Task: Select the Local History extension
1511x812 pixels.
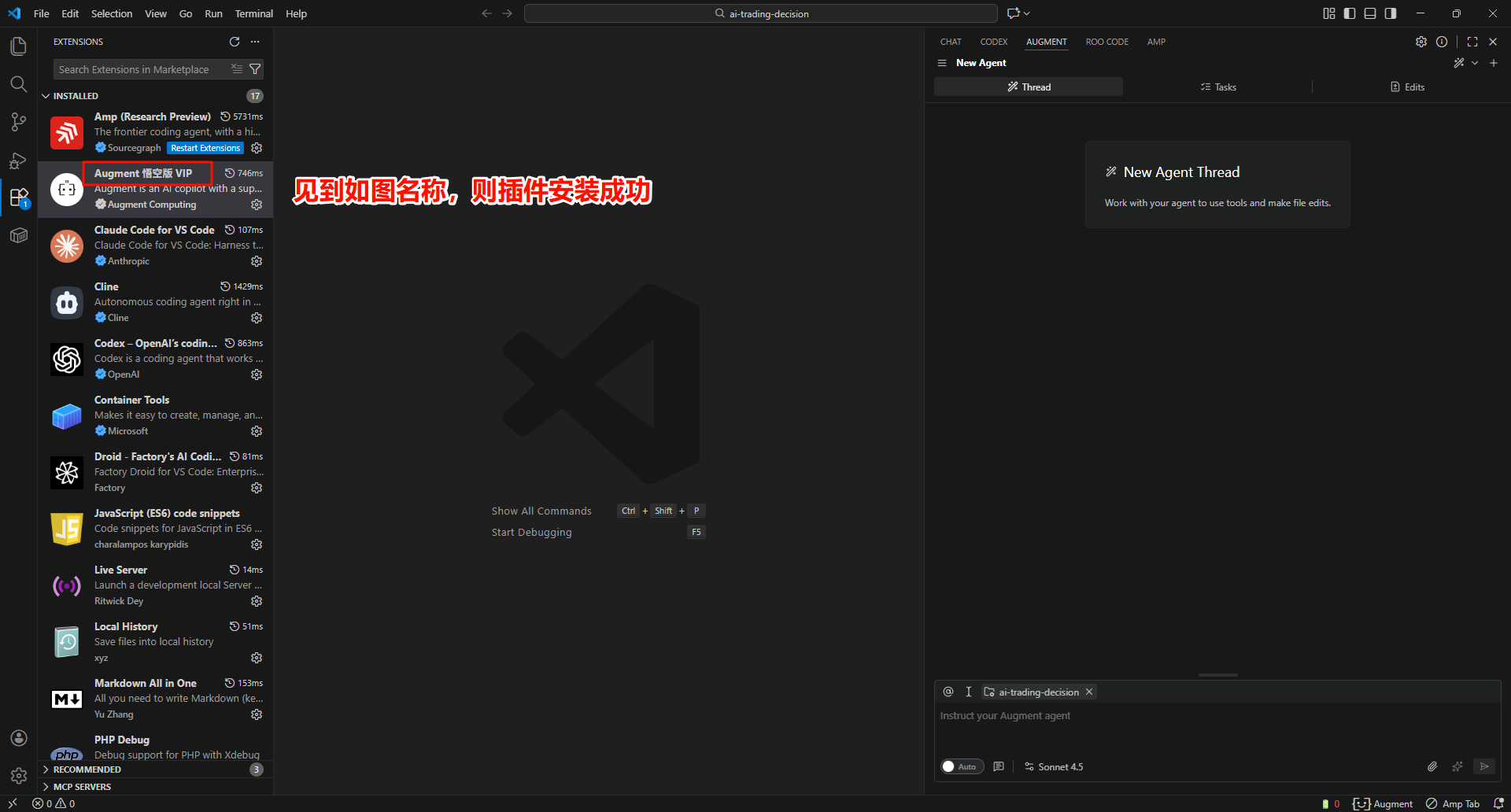Action: 155,642
